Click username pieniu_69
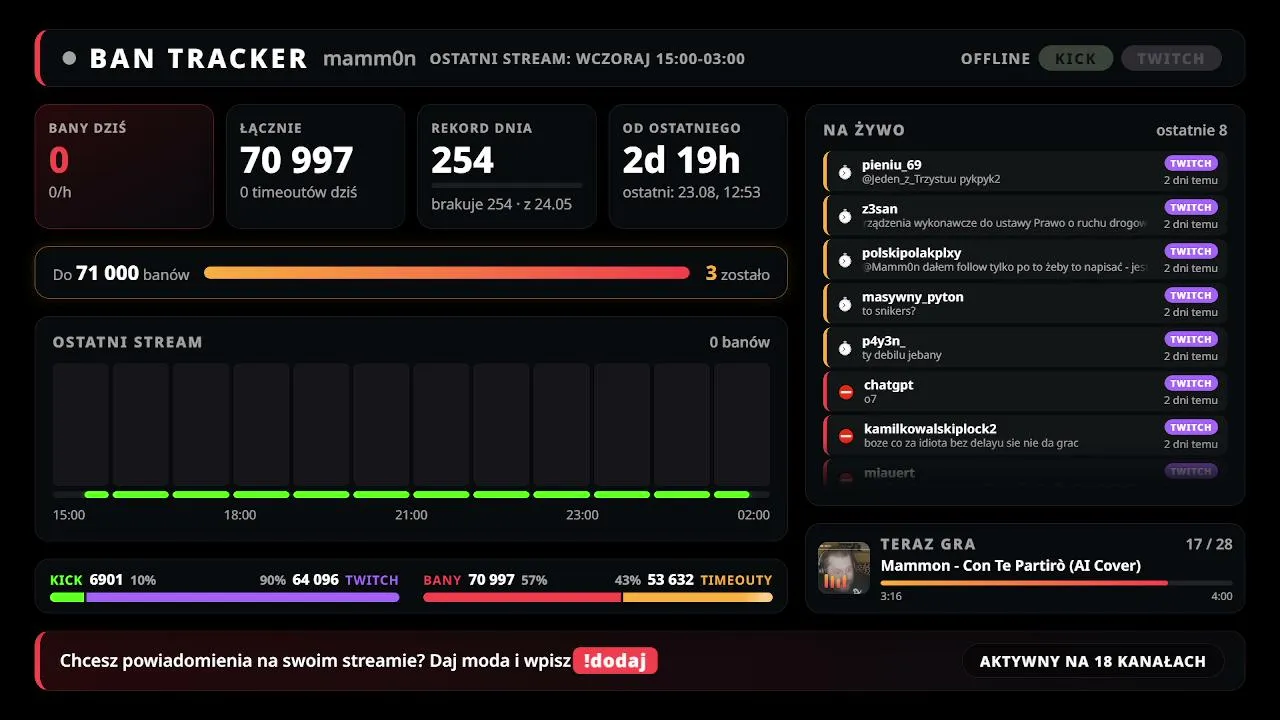The image size is (1280, 720). click(892, 165)
